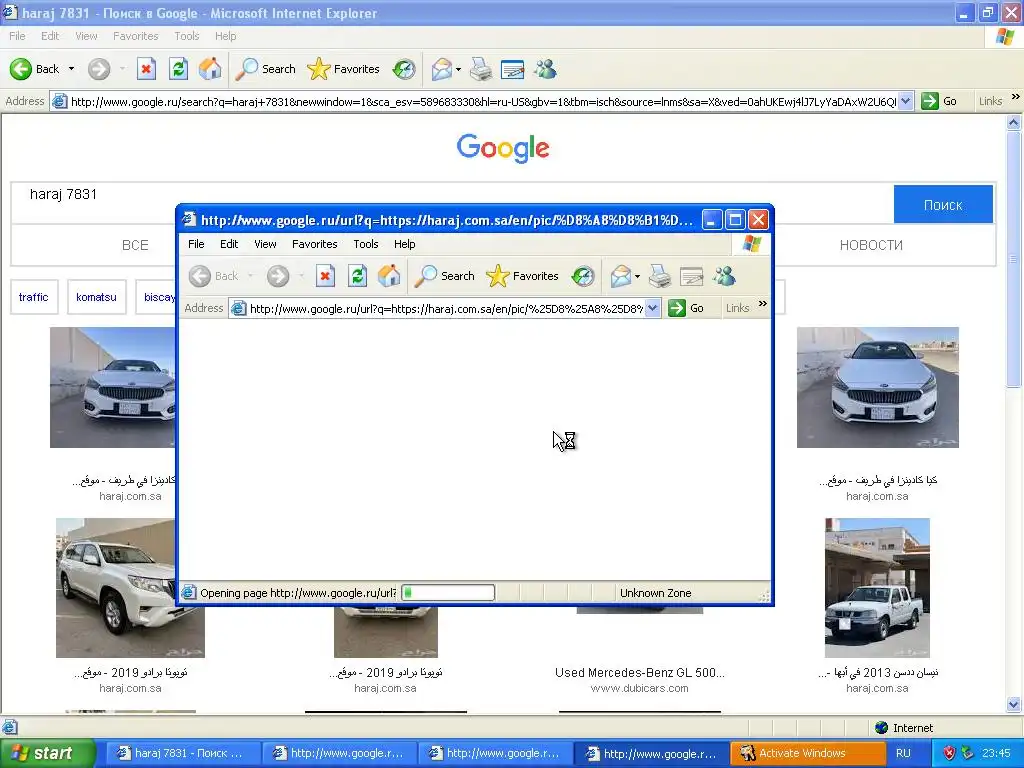1024x768 pixels.
Task: Click Home icon in popup window toolbar
Action: coord(389,276)
